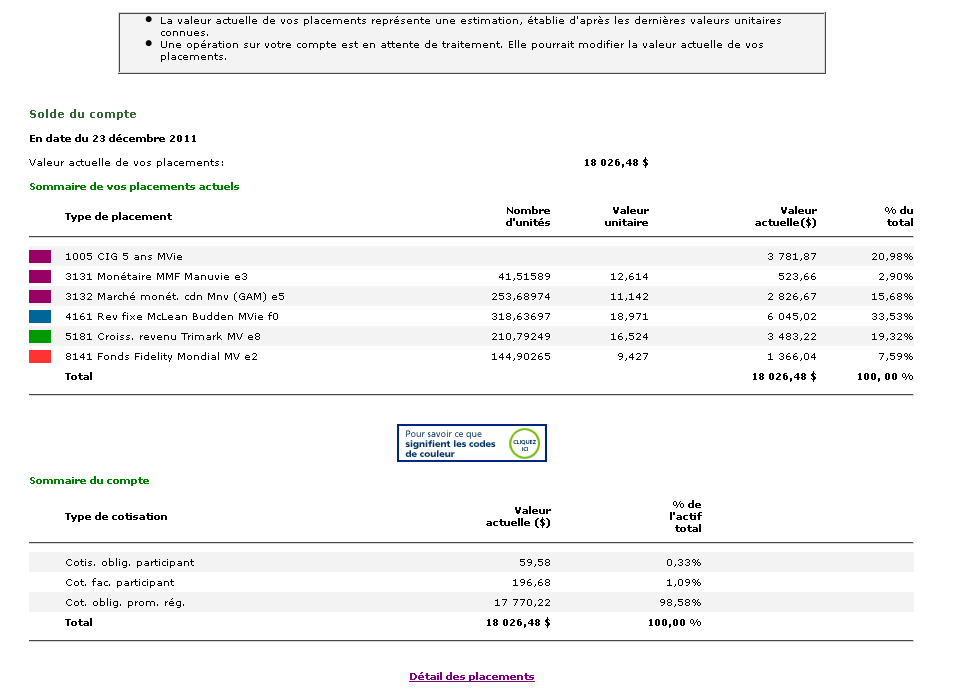Click the percentage 20,98%
Screen dimensions: 956x691
(x=892, y=257)
